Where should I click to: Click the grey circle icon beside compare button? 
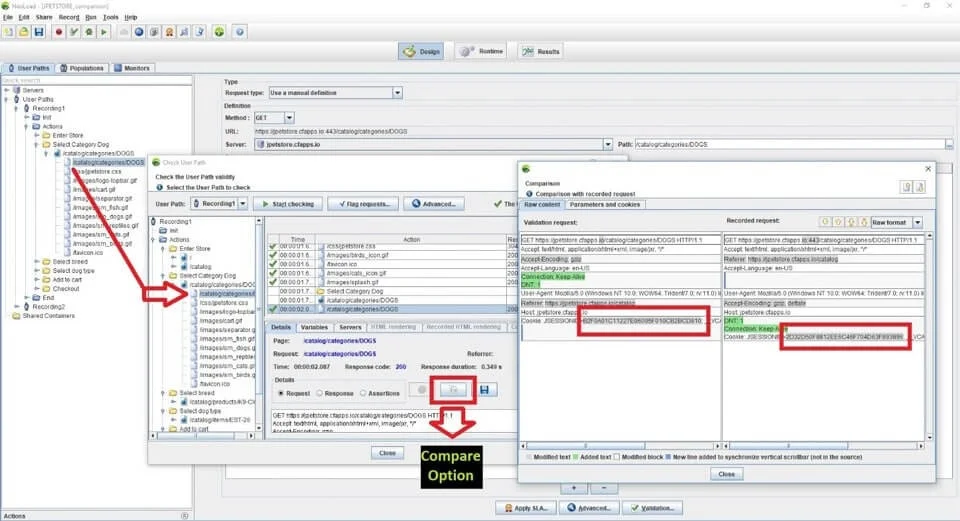[421, 389]
